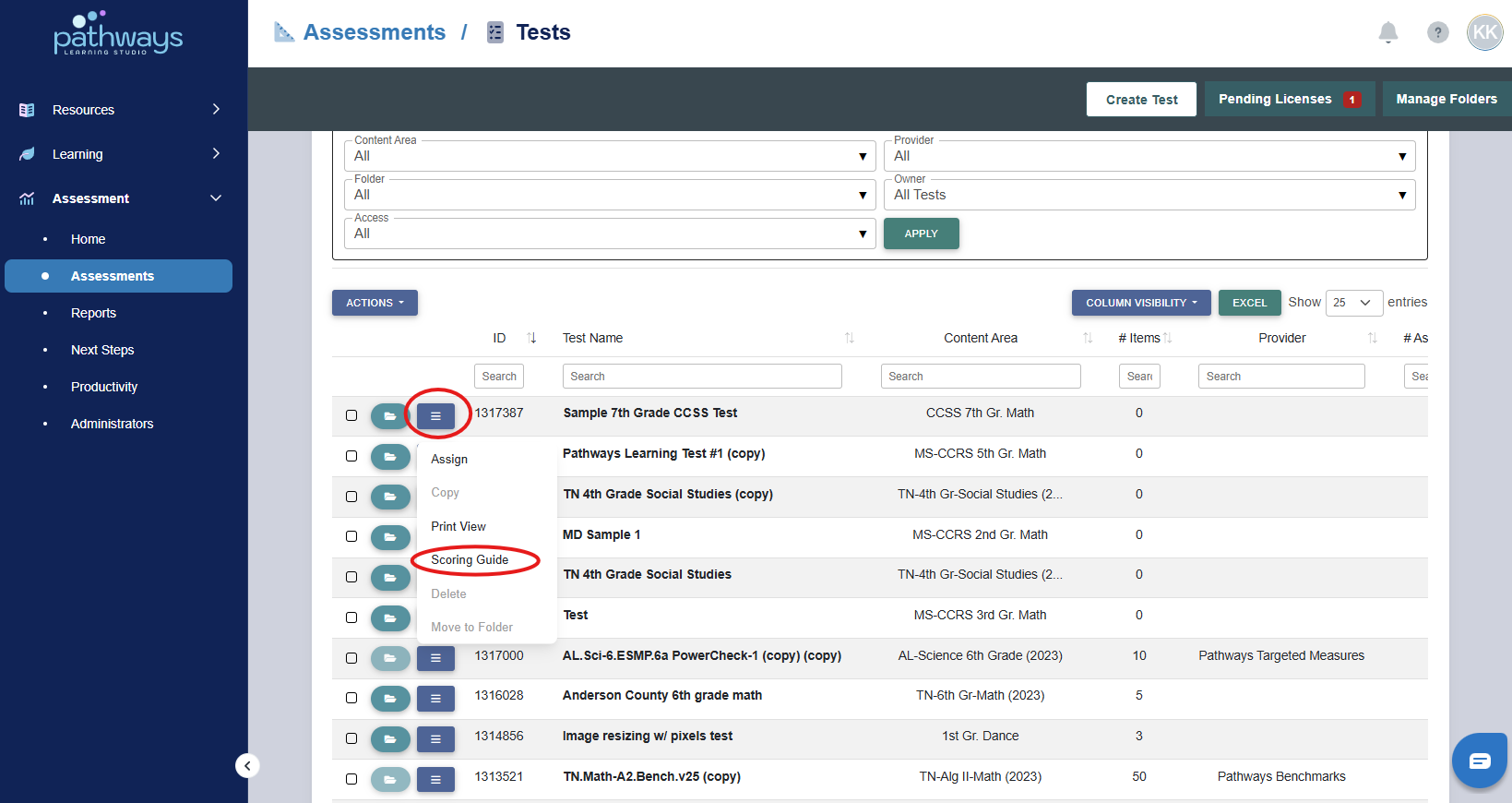The image size is (1512, 803).
Task: Choose Scoring Guide from the context menu
Action: pyautogui.click(x=470, y=560)
